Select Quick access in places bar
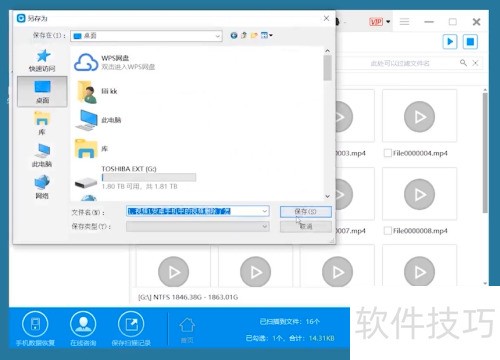Image resolution: width=500 pixels, height=360 pixels. coord(42,61)
